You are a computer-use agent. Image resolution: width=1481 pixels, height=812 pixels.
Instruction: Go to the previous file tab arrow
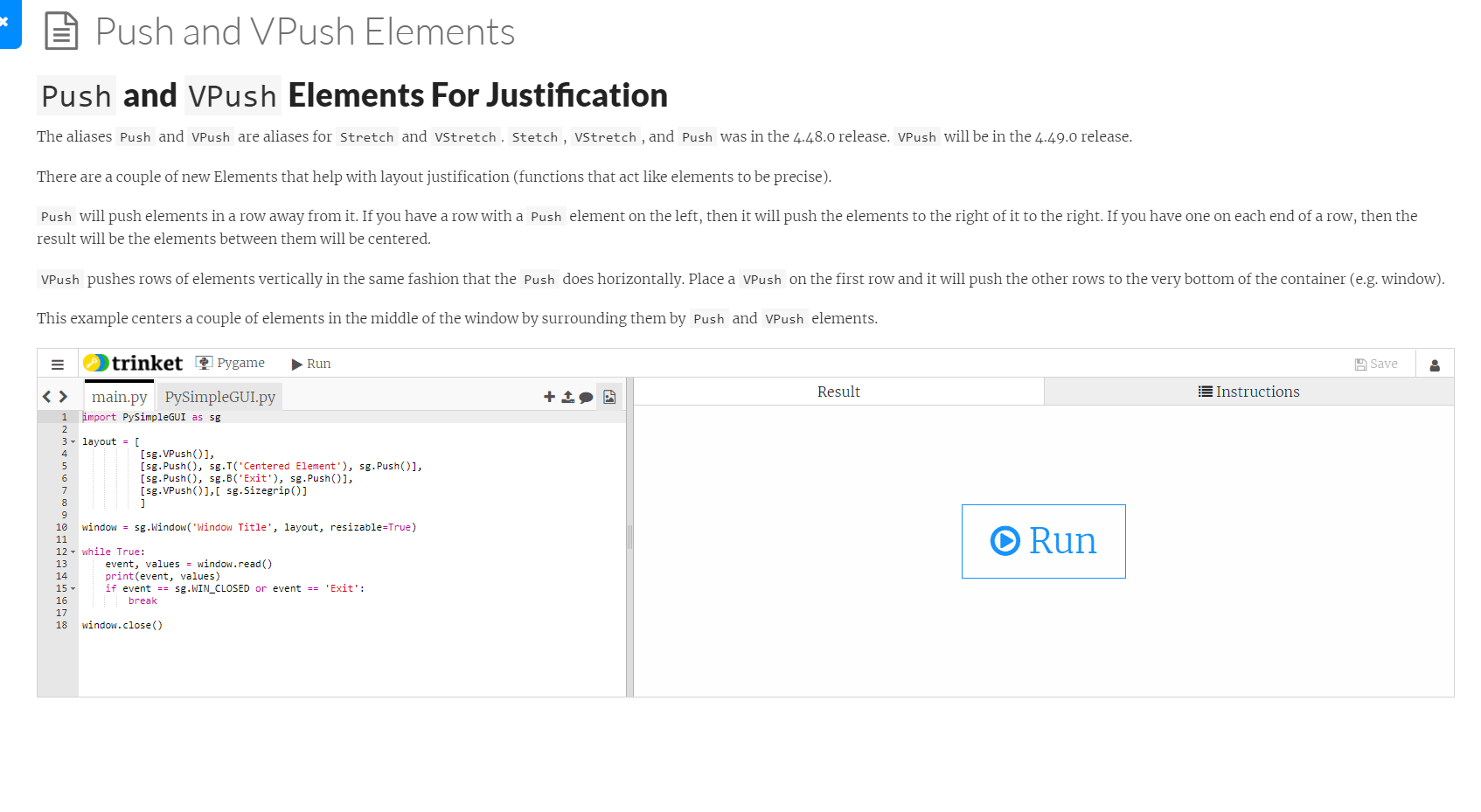(47, 397)
